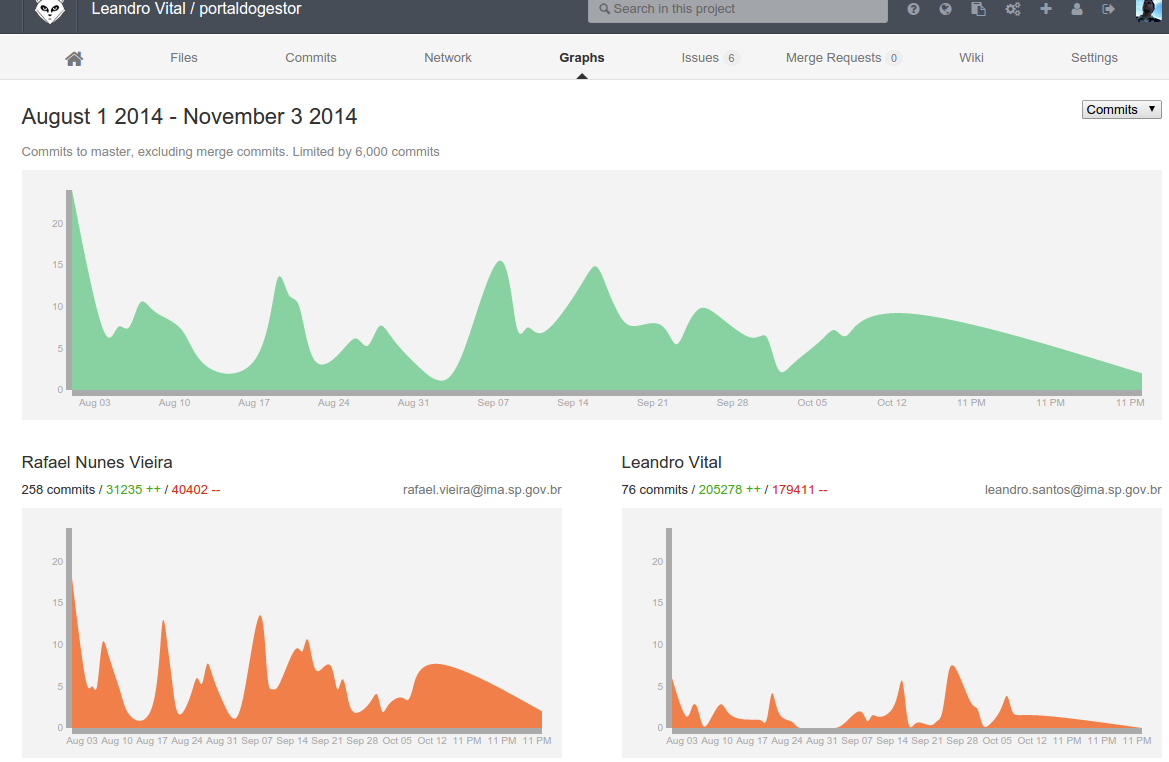The width and height of the screenshot is (1169, 762).
Task: Click leandro.santos@ima.sp.gov.br email
Action: point(1073,490)
